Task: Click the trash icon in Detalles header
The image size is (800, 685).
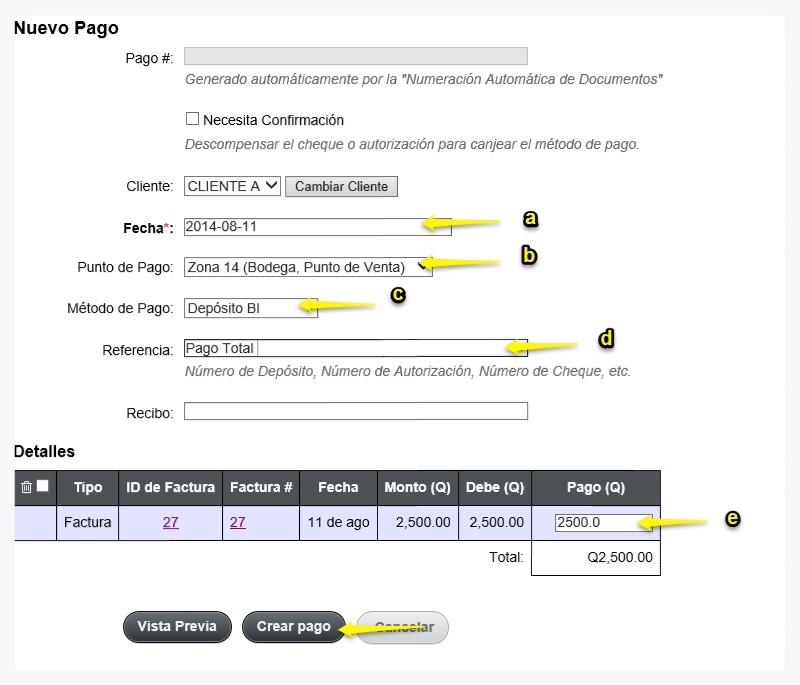Action: (x=27, y=487)
